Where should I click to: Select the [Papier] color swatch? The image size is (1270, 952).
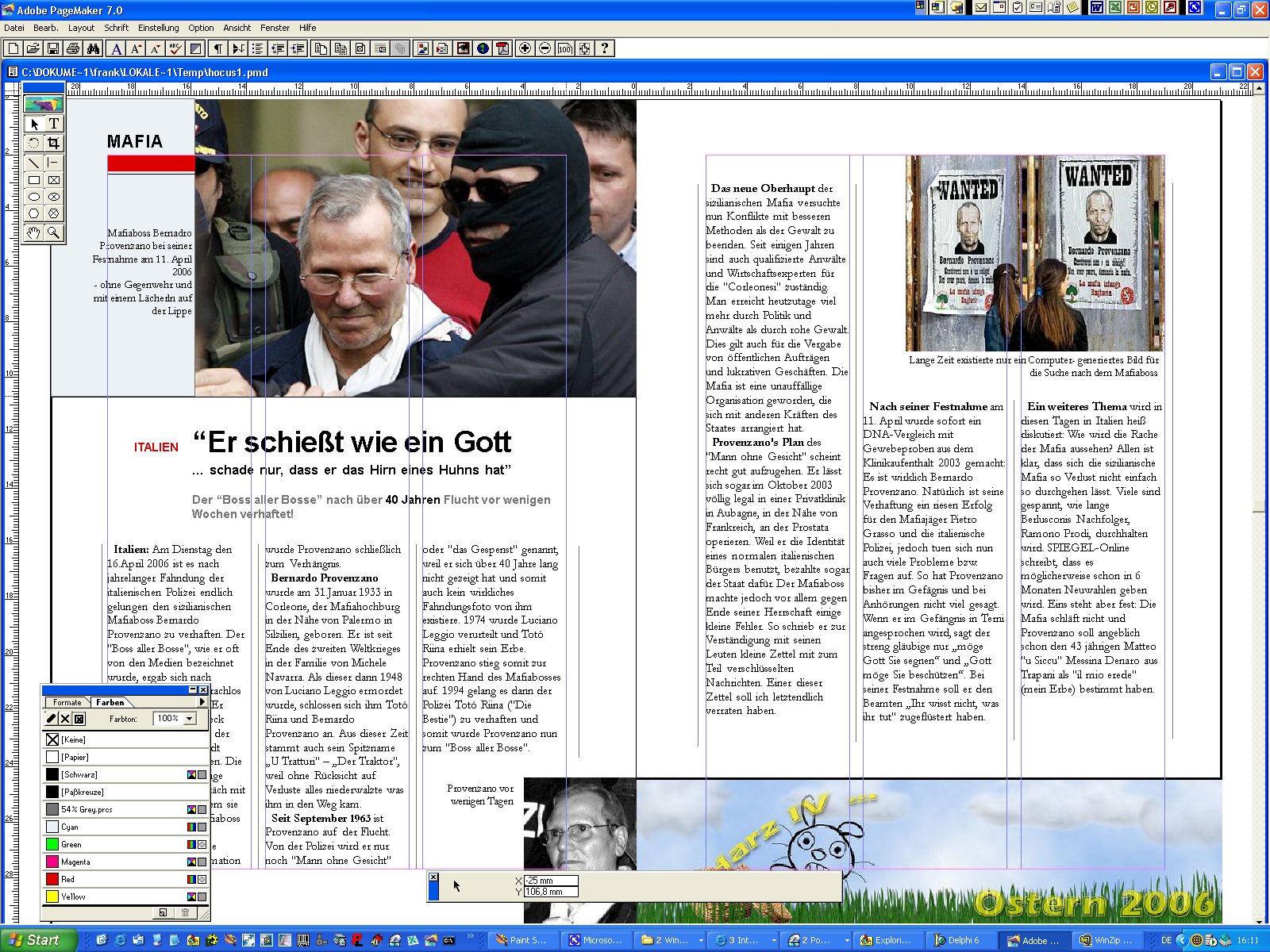pos(52,757)
